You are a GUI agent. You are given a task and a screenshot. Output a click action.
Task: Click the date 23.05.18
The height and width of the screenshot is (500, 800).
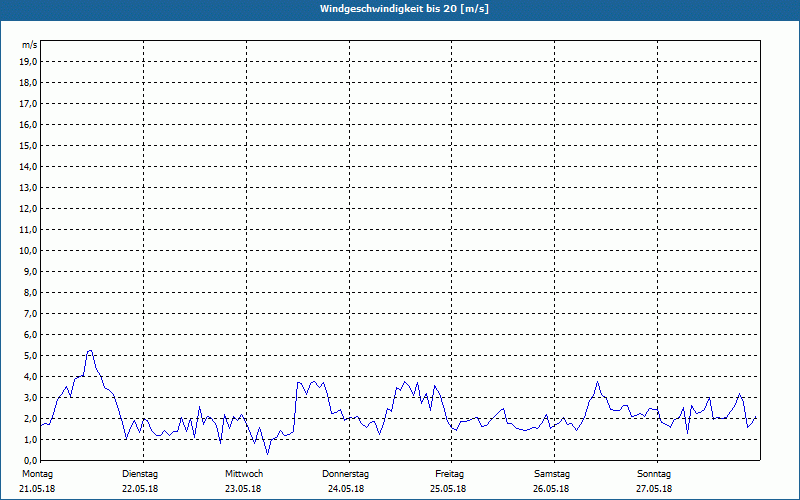(243, 489)
